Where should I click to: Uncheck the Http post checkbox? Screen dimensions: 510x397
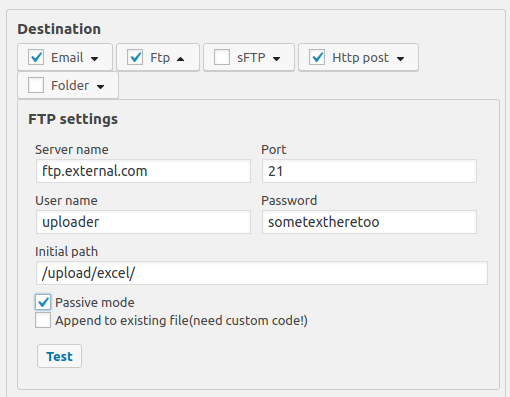click(317, 57)
